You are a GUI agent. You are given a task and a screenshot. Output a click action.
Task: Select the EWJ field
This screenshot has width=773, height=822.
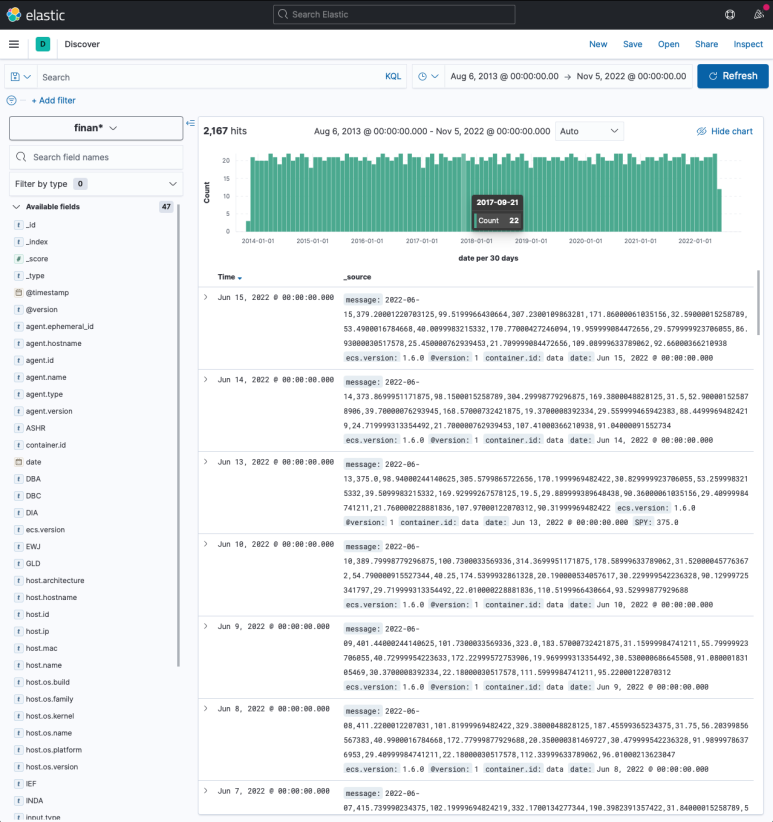(33, 547)
